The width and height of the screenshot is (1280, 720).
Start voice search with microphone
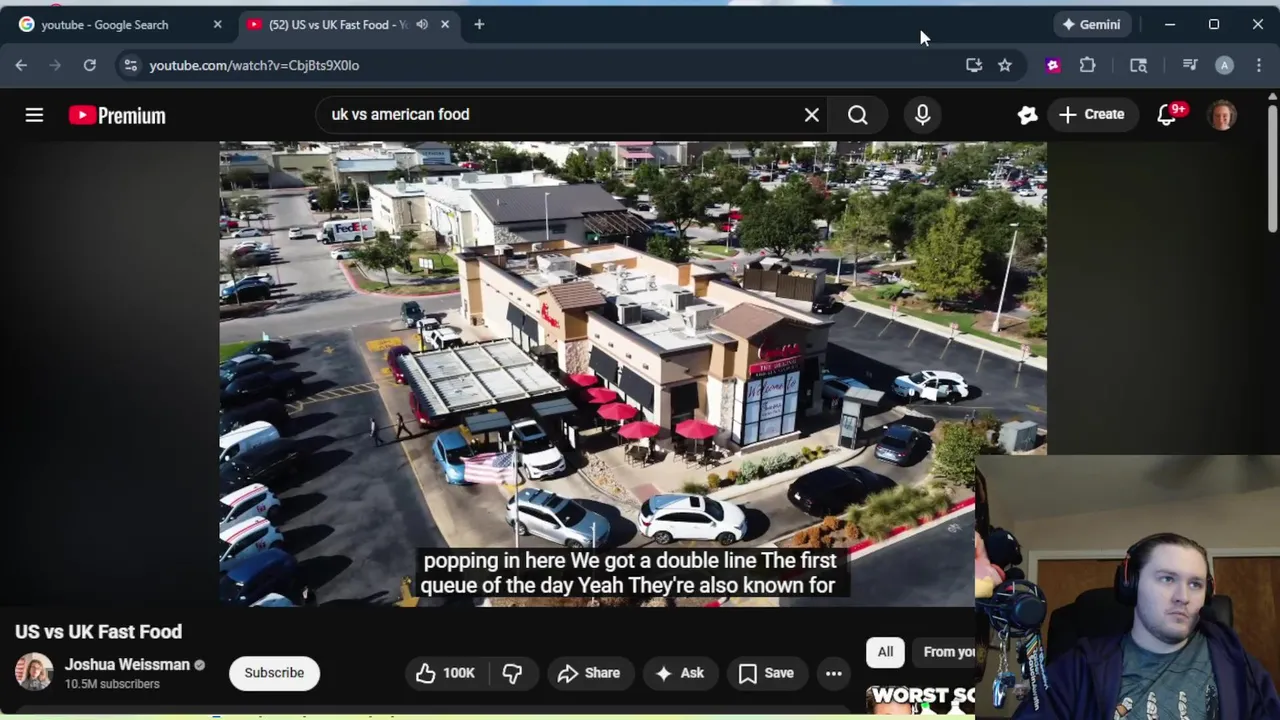point(922,115)
